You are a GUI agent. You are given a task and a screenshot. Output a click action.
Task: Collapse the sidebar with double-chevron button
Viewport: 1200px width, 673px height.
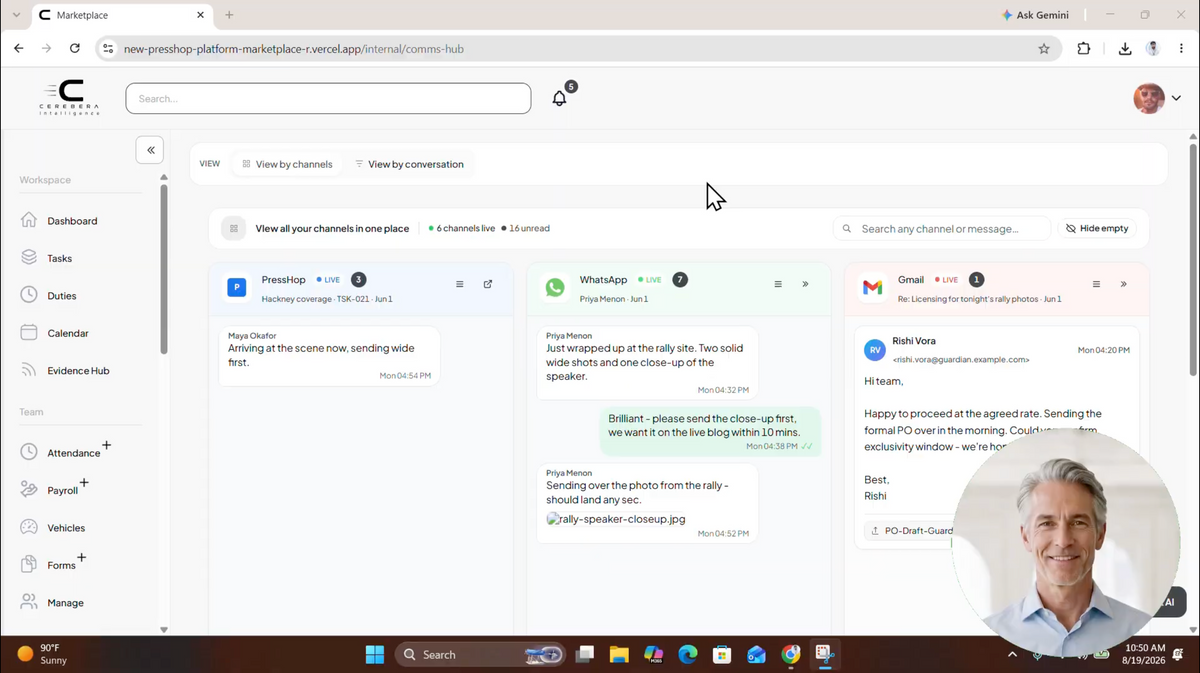coord(150,150)
